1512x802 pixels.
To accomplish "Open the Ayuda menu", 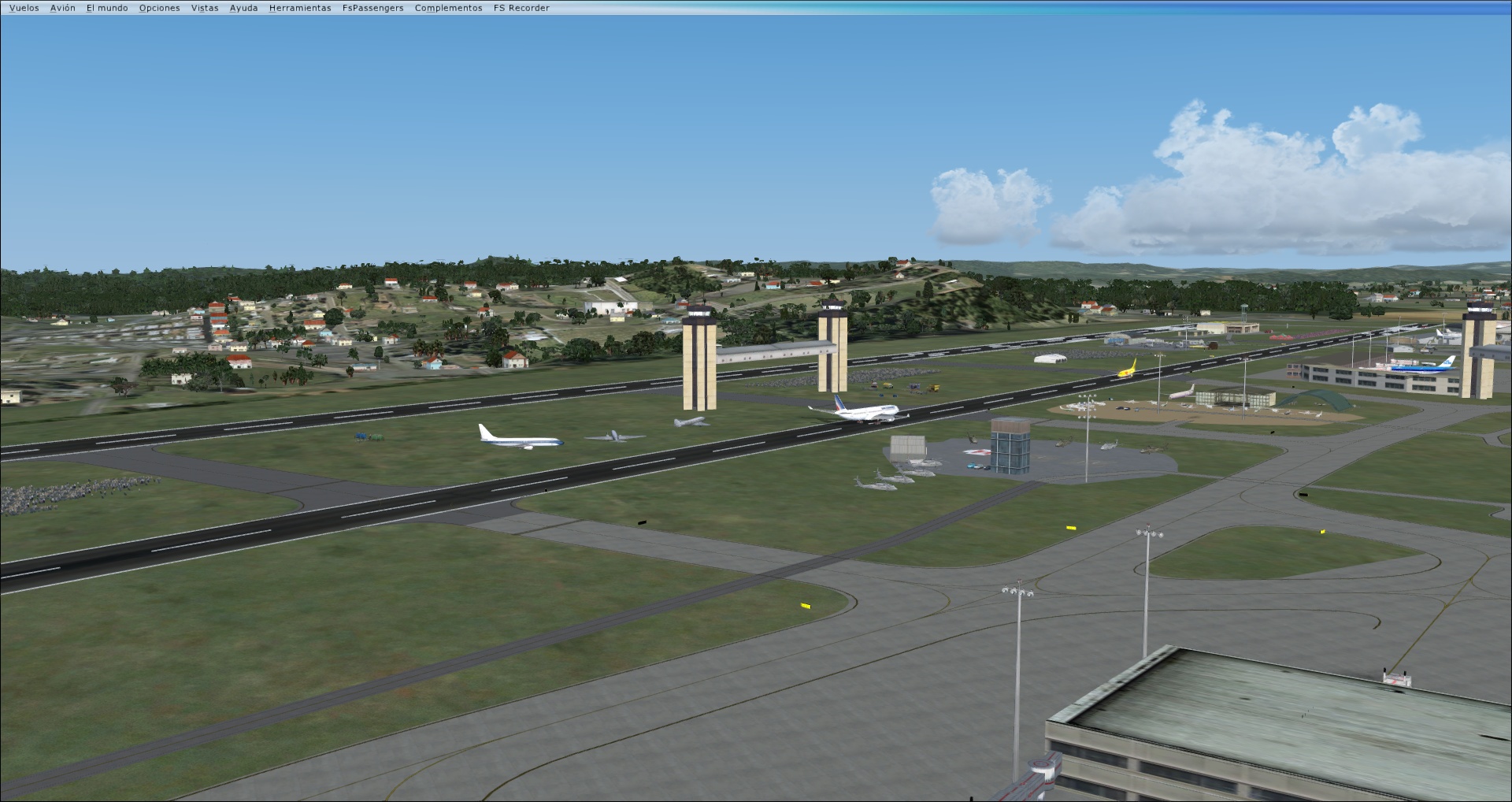I will tap(243, 7).
